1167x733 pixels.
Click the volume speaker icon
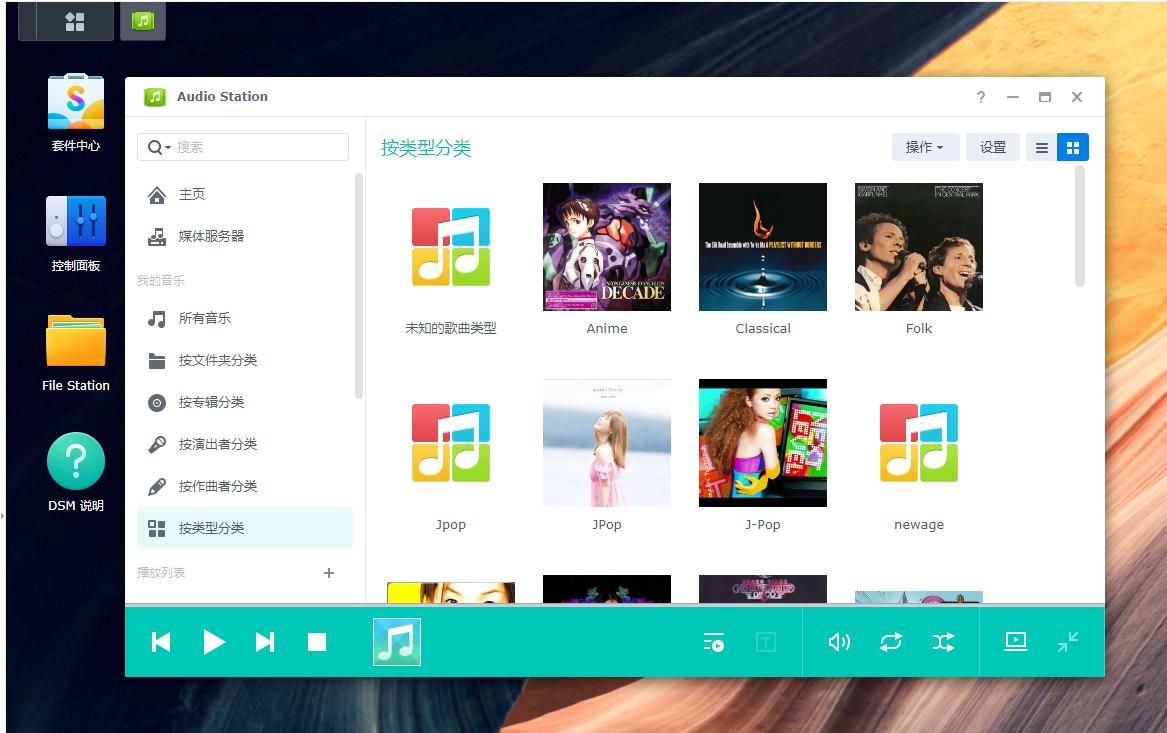point(839,641)
